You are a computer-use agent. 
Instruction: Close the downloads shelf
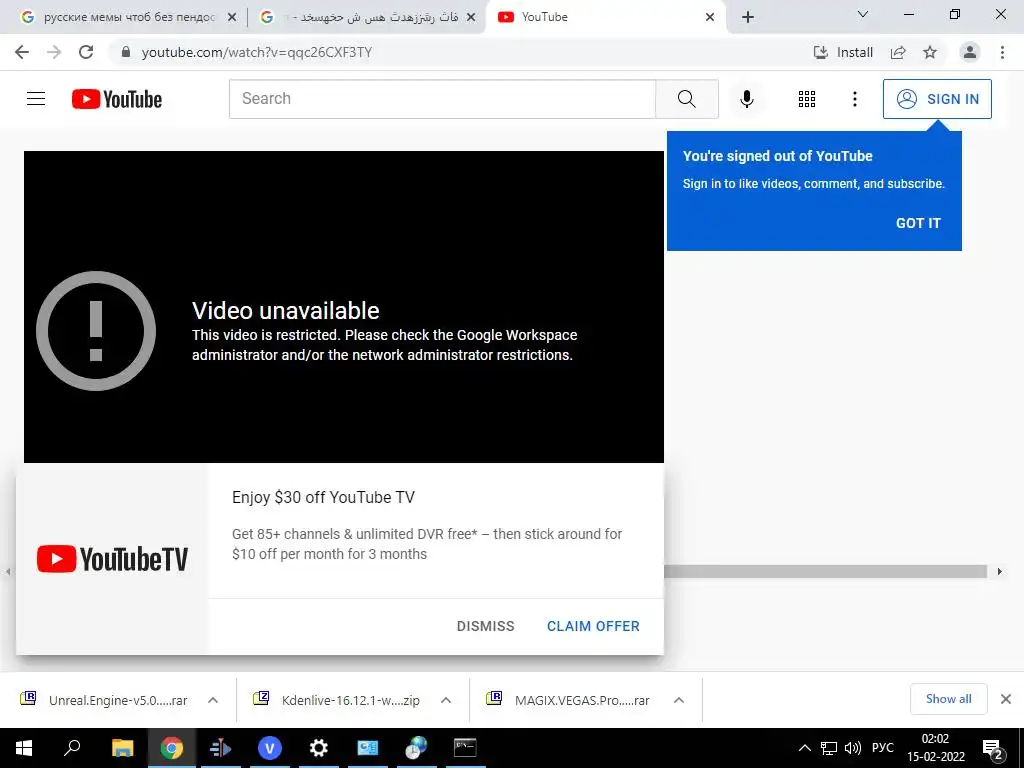(x=1006, y=699)
